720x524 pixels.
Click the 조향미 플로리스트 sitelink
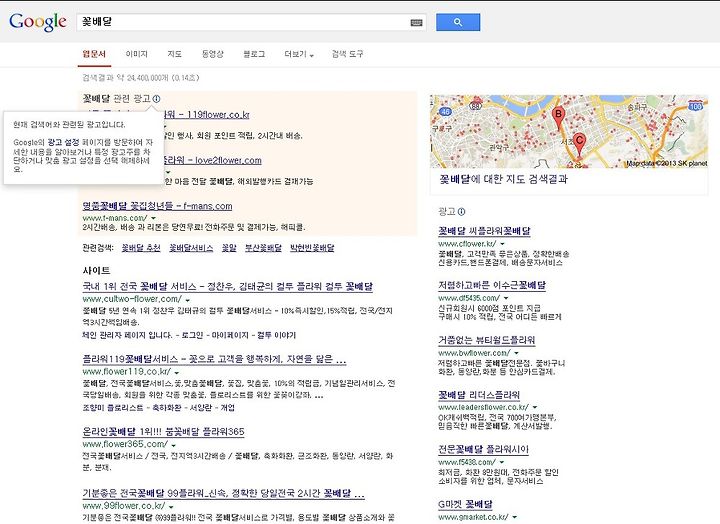113,408
